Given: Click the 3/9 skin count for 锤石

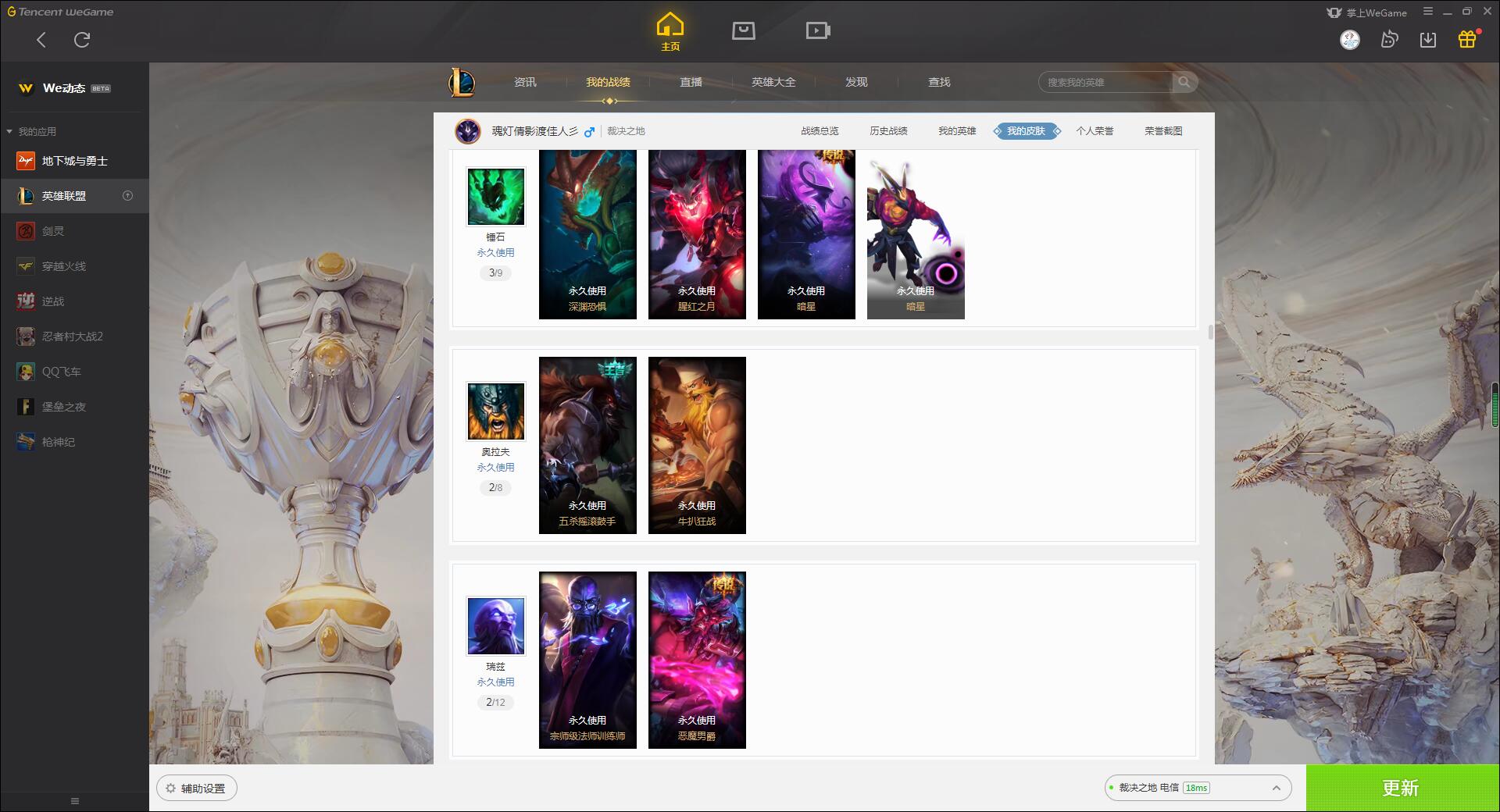Looking at the screenshot, I should [496, 272].
